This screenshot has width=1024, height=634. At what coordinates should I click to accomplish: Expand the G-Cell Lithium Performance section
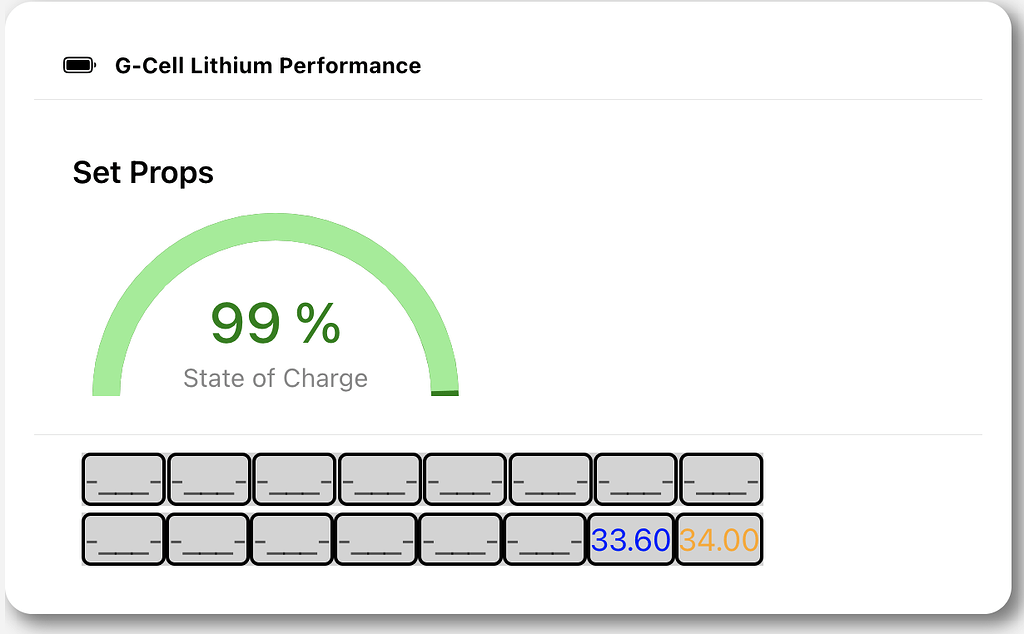[x=267, y=65]
